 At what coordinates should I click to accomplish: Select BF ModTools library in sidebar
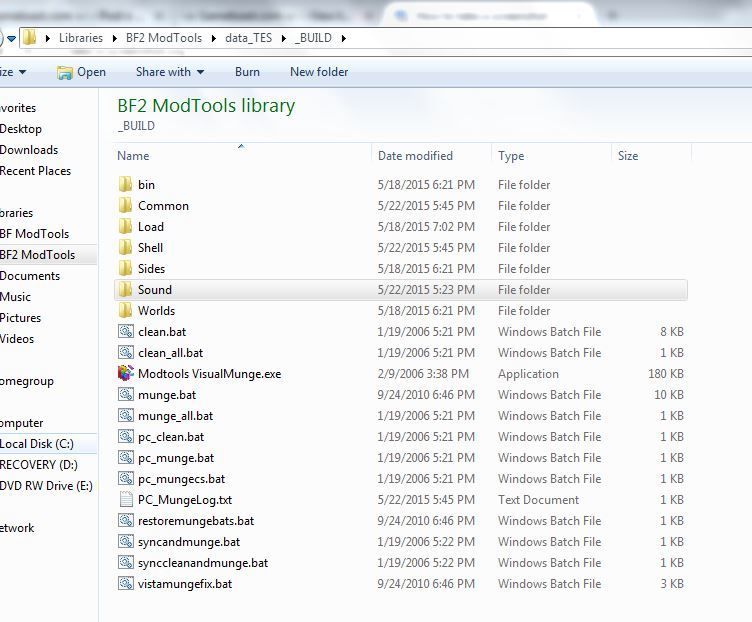[35, 234]
